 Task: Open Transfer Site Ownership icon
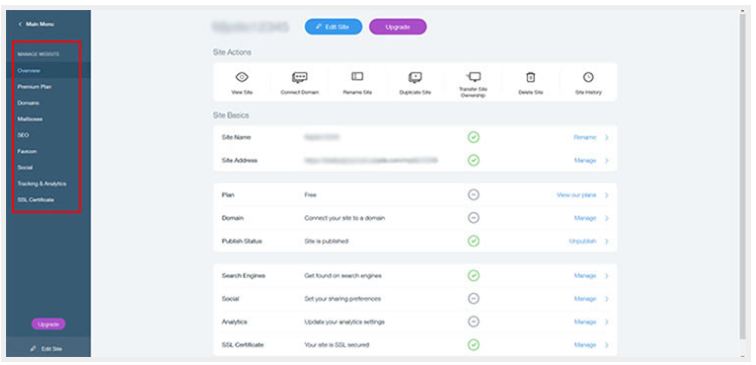tap(473, 77)
